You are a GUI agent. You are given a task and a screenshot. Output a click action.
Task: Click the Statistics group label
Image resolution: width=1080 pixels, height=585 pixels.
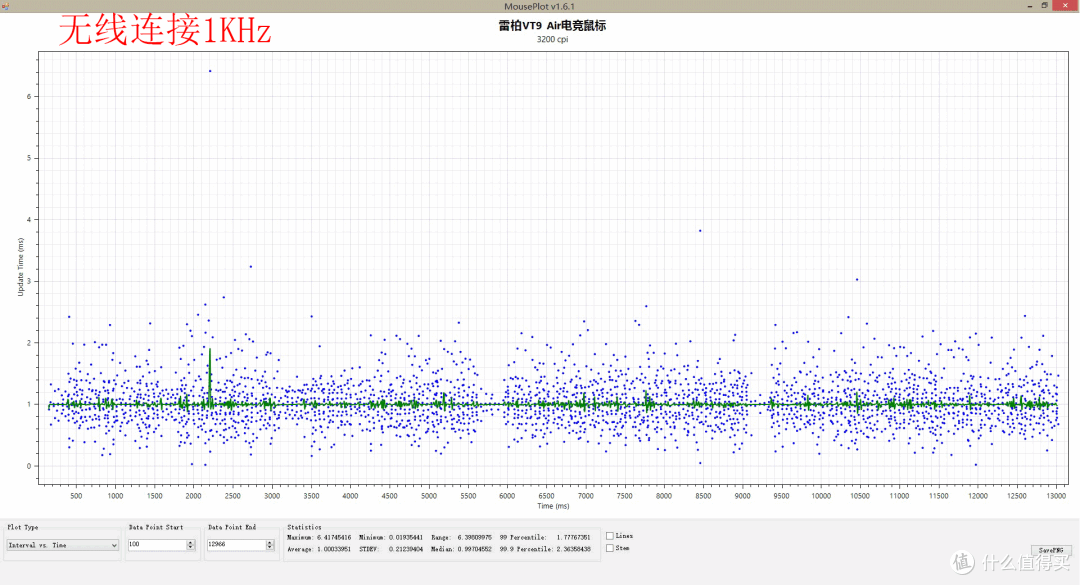pos(304,527)
